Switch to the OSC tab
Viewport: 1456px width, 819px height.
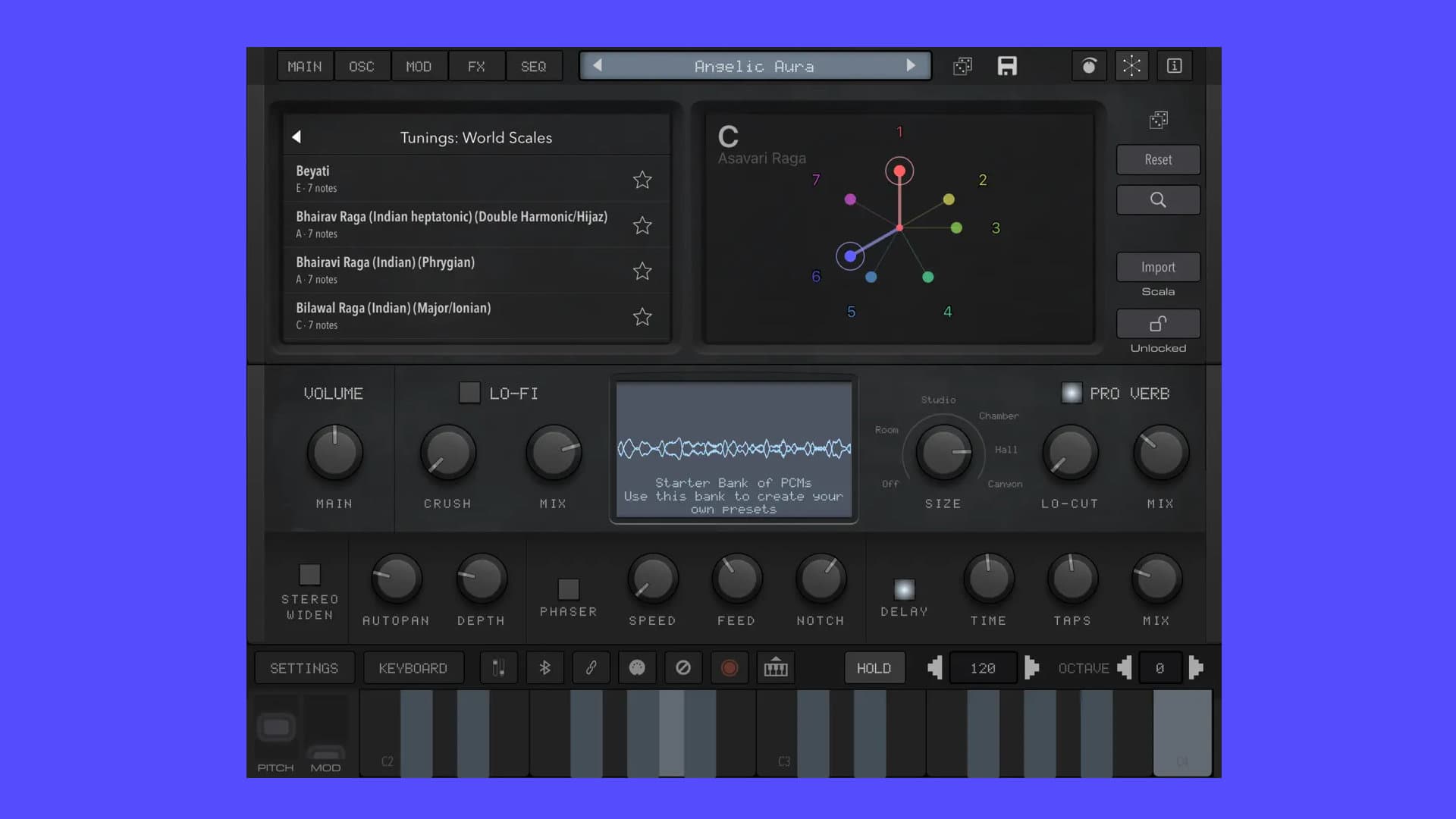point(362,66)
